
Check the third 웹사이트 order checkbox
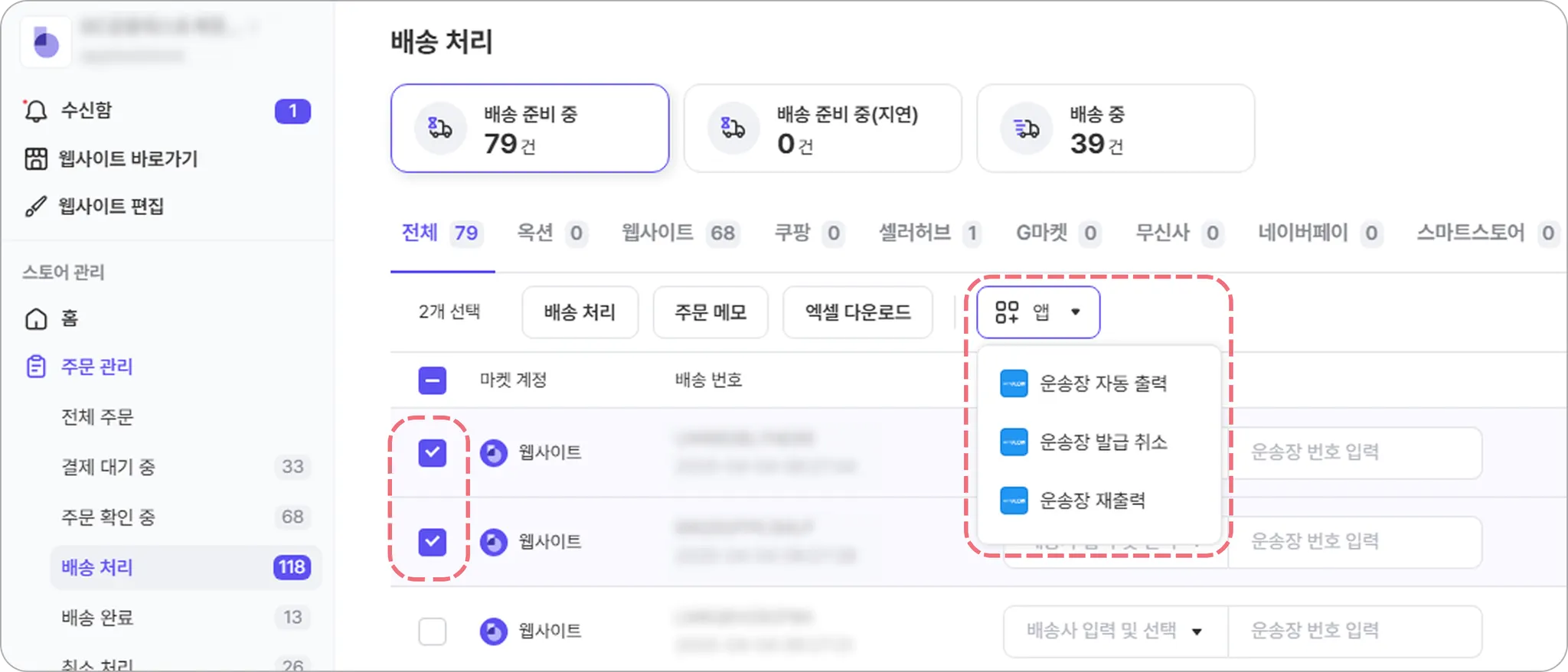coord(432,631)
